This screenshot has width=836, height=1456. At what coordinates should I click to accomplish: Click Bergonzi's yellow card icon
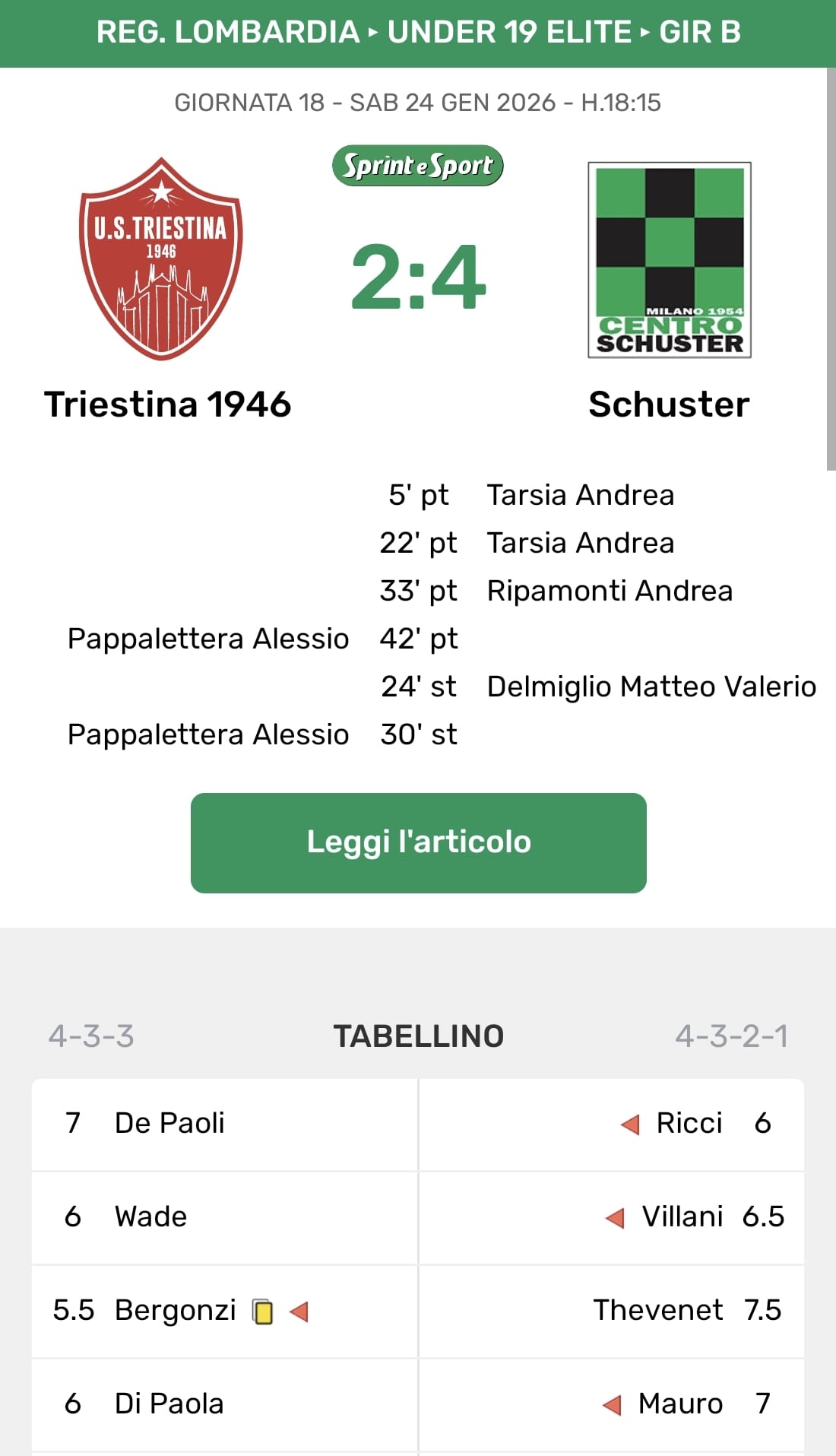coord(263,1312)
